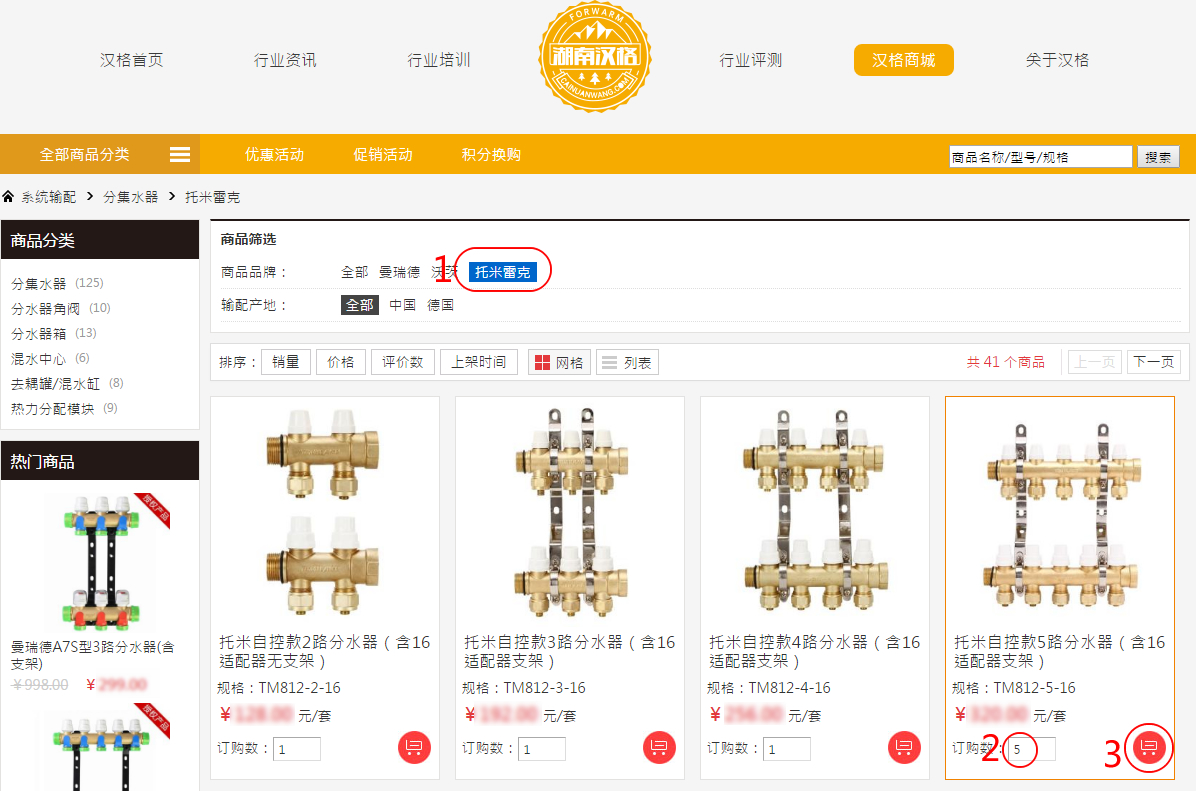Open the 托米自控款3路分水器 title link
Screen dimensions: 1196x791
[570, 651]
